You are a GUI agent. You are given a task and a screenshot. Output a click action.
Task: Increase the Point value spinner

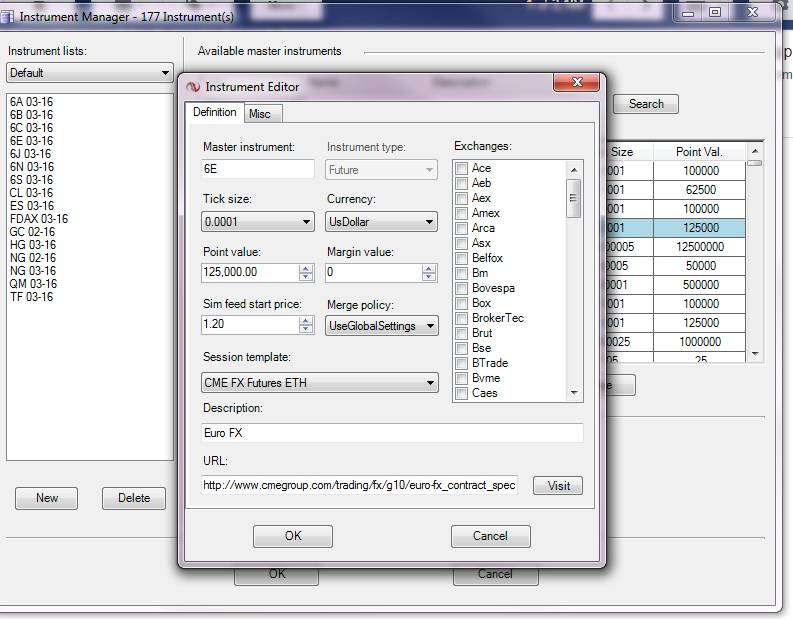coord(305,269)
